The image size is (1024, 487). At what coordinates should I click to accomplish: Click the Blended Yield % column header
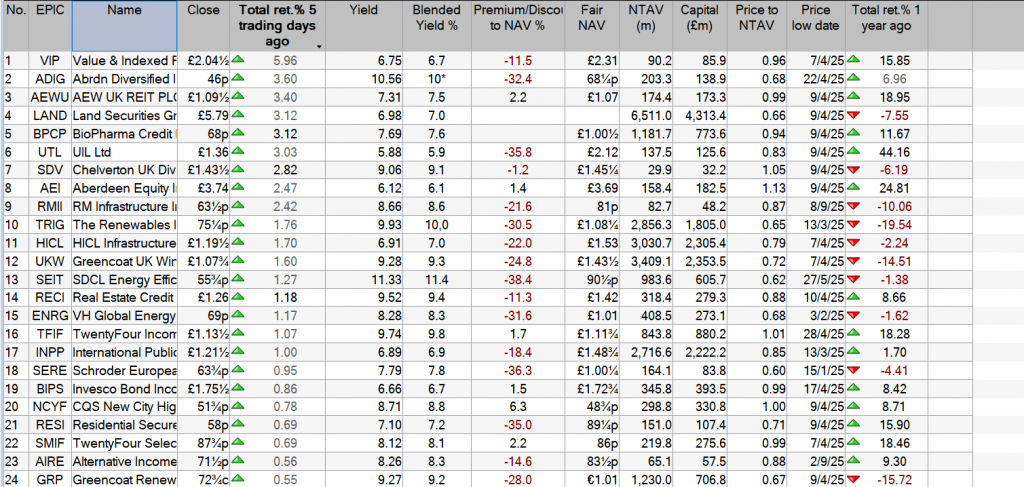tap(437, 27)
